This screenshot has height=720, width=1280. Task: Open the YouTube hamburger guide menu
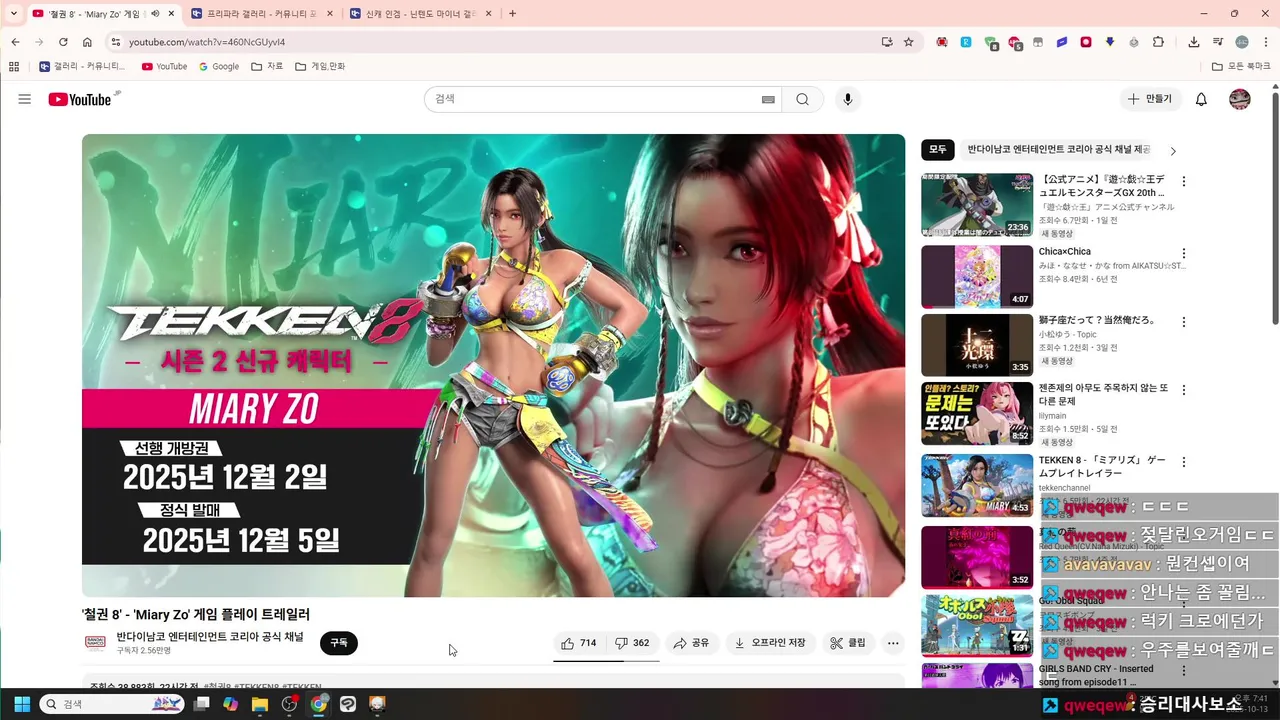[x=25, y=99]
